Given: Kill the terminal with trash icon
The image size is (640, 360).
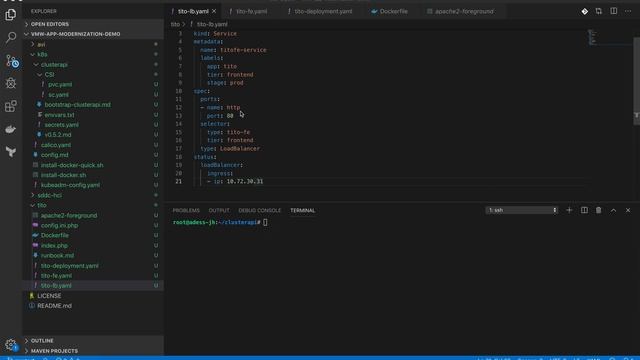Looking at the screenshot, I should 599,210.
